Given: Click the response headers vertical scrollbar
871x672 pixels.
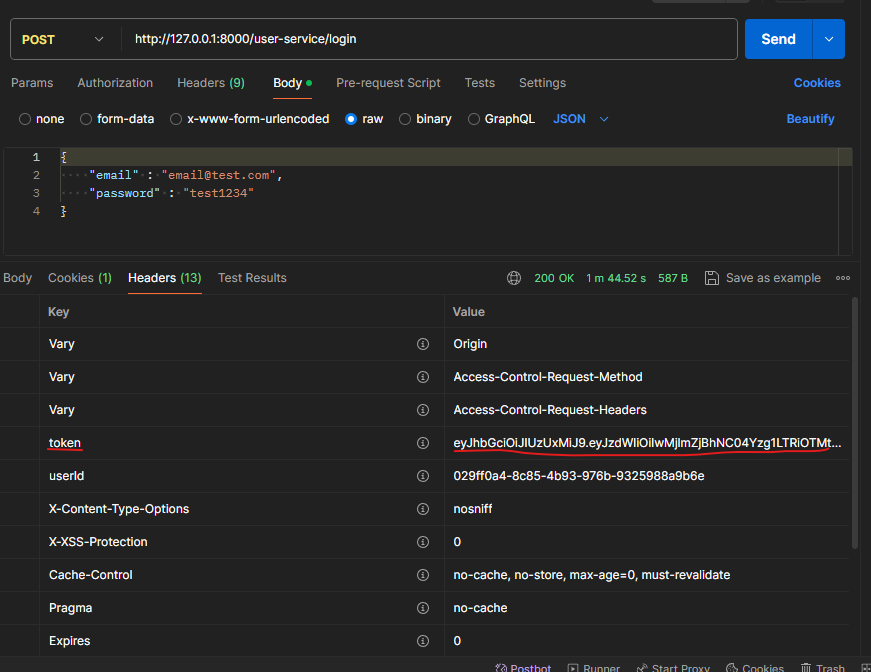Looking at the screenshot, I should [x=854, y=420].
